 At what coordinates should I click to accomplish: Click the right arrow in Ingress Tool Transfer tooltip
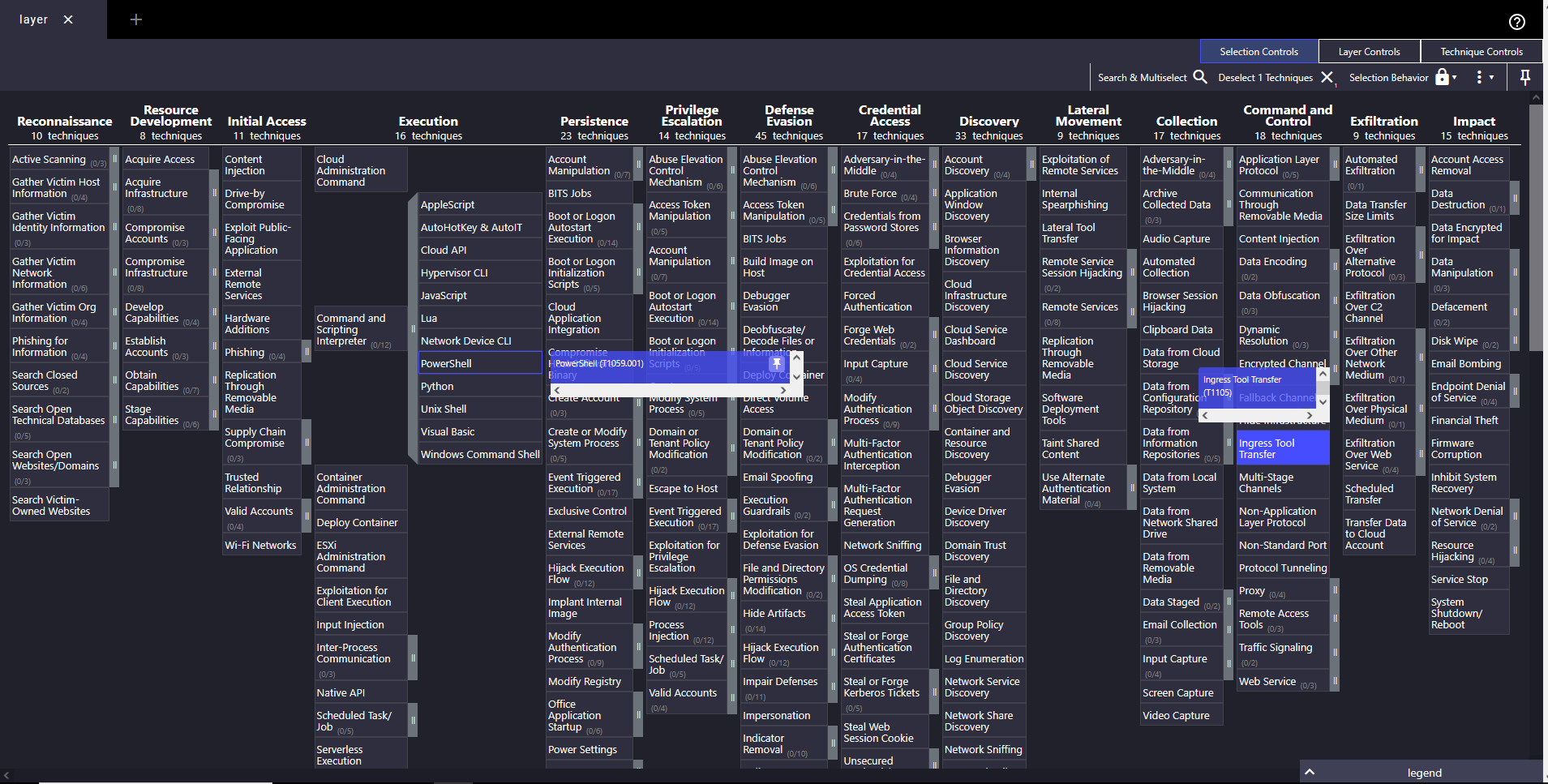click(x=1310, y=415)
